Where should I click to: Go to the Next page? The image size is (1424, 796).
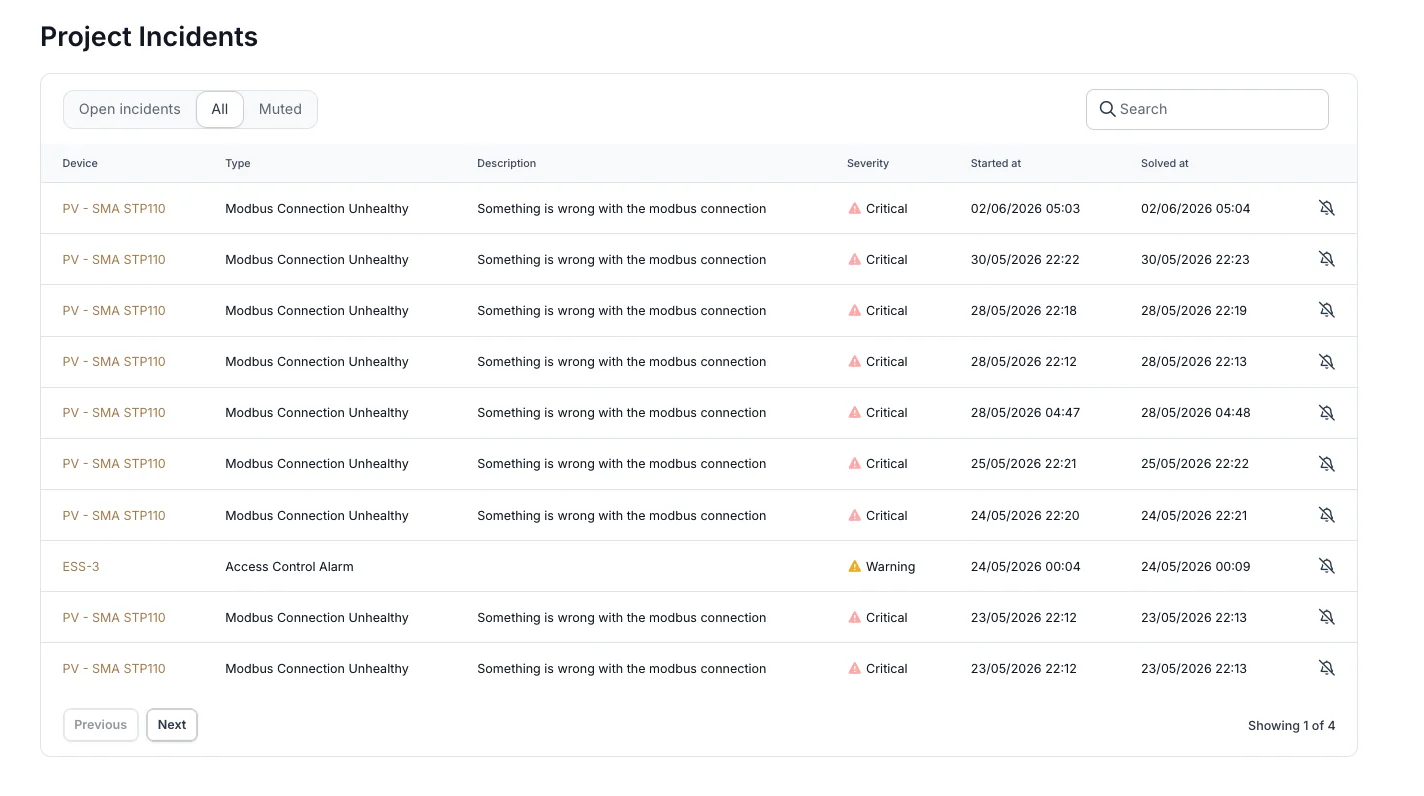172,725
